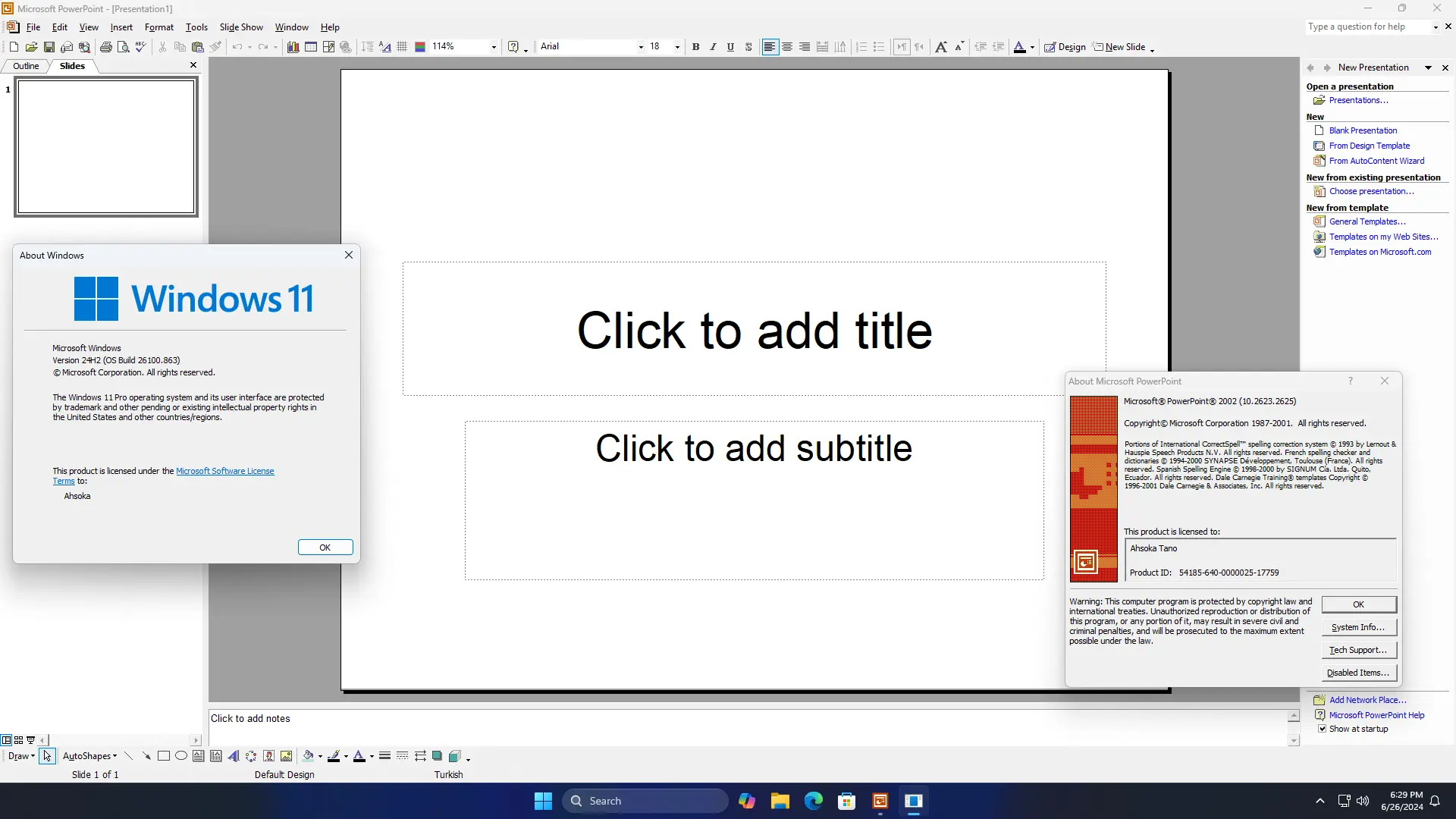Paste clipboard contents using Paste icon
This screenshot has width=1456, height=819.
tap(197, 47)
